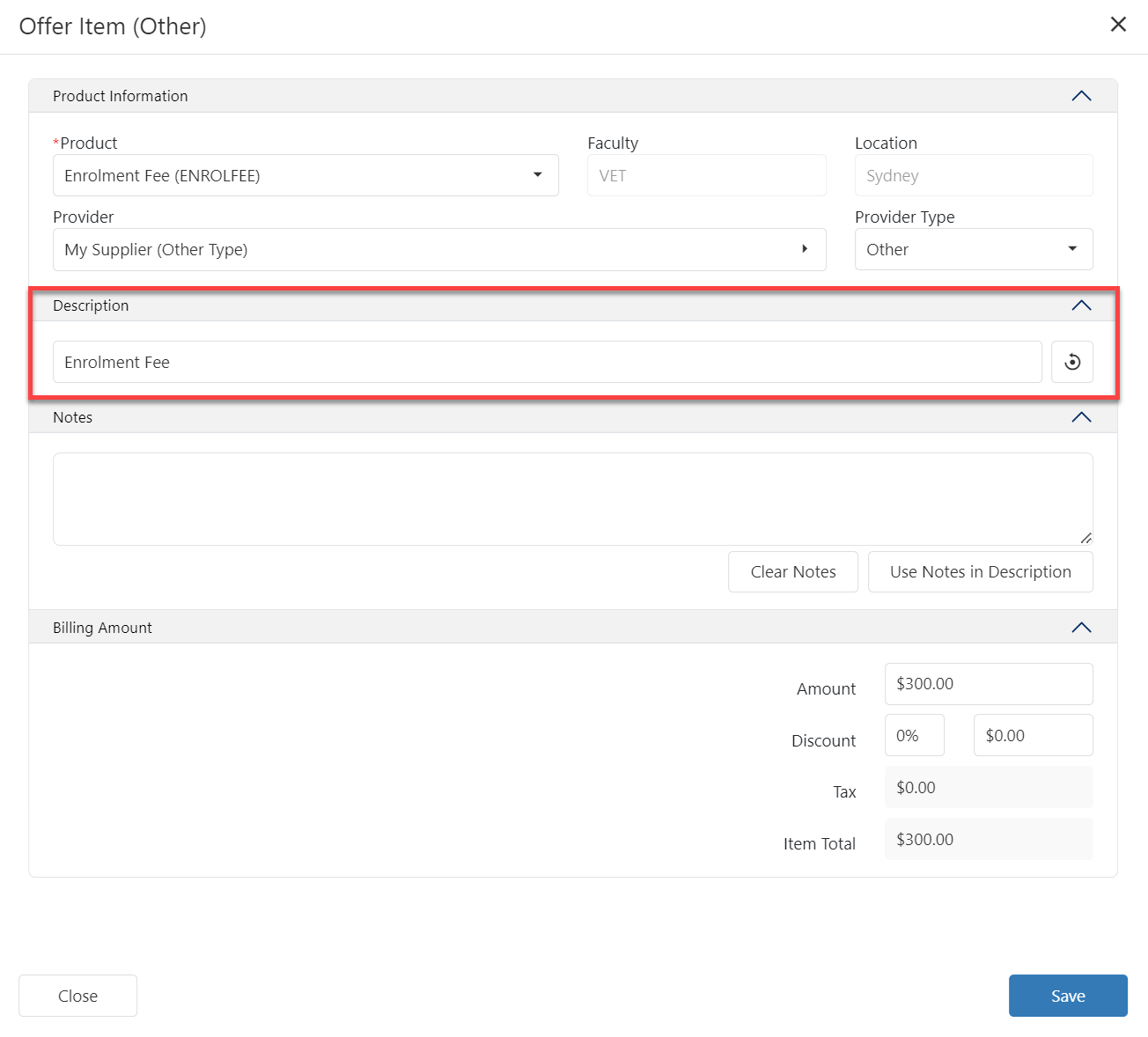Collapse the Notes section chevron
1148x1037 pixels.
(x=1081, y=417)
